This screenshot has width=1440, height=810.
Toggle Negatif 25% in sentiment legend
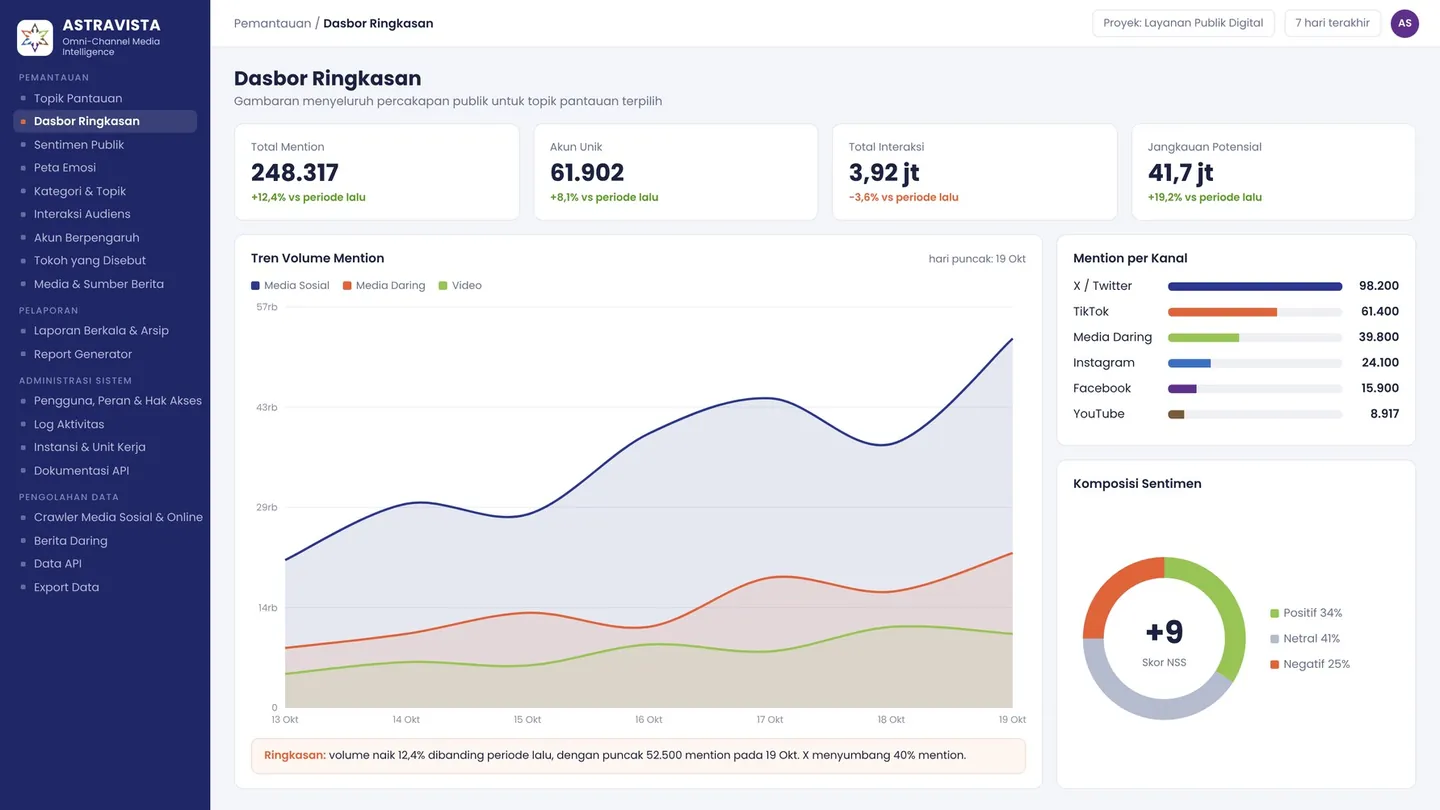click(x=1310, y=664)
